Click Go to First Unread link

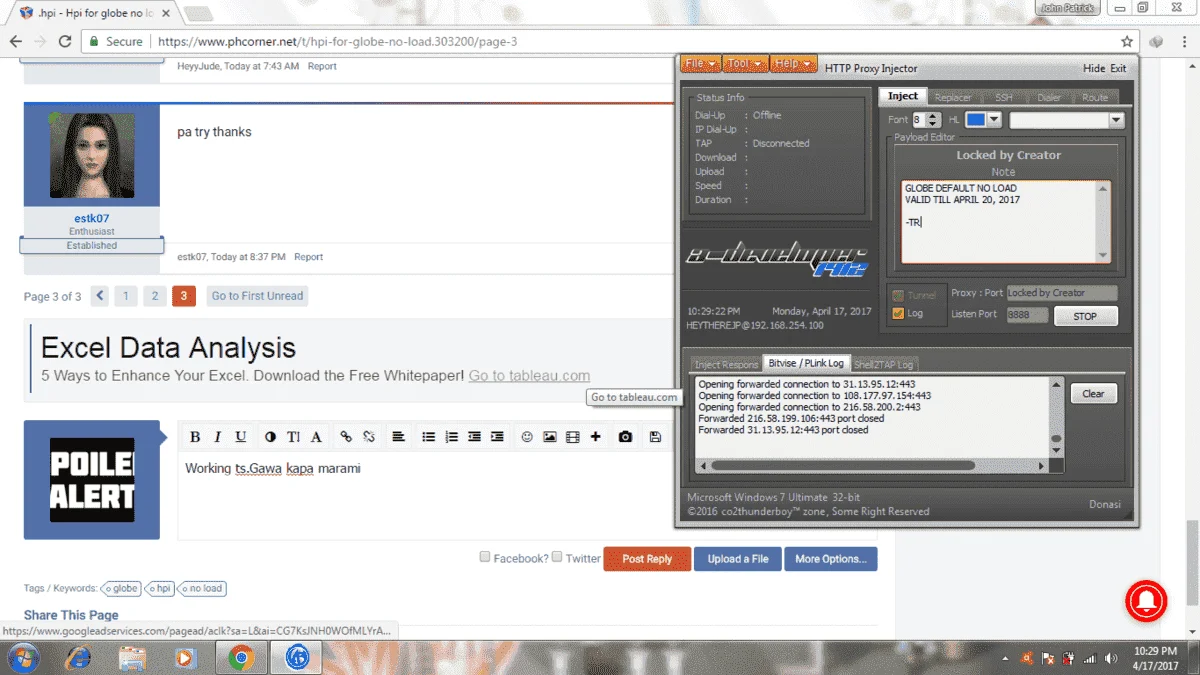pos(257,296)
